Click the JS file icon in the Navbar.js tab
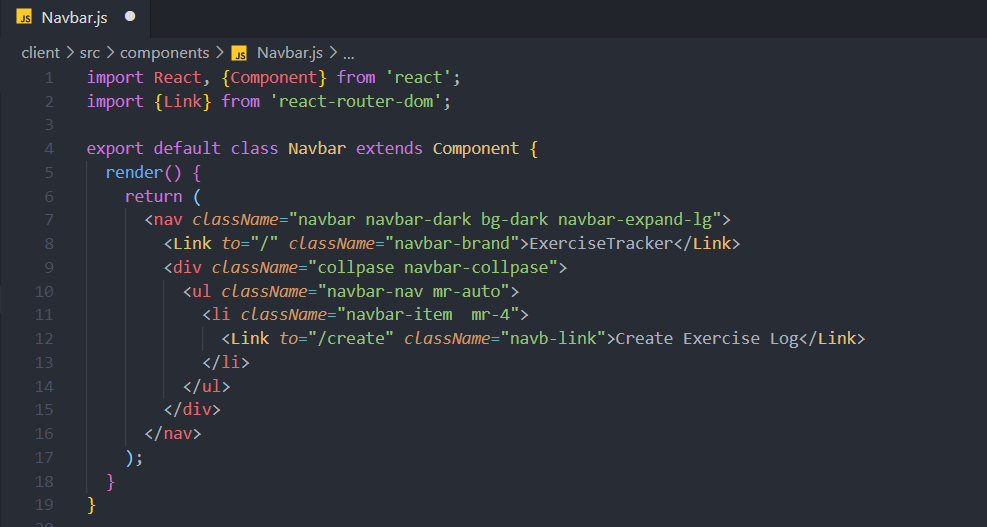 click(x=24, y=17)
